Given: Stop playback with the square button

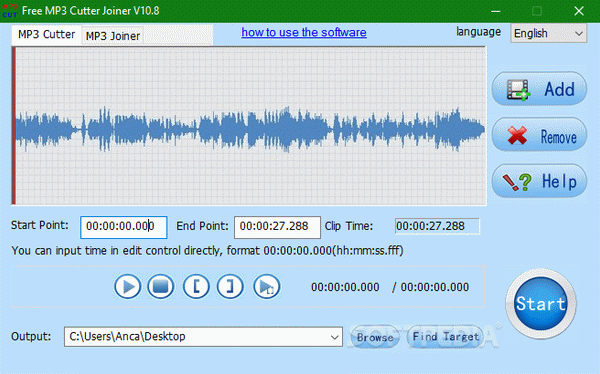Looking at the screenshot, I should pyautogui.click(x=161, y=286).
